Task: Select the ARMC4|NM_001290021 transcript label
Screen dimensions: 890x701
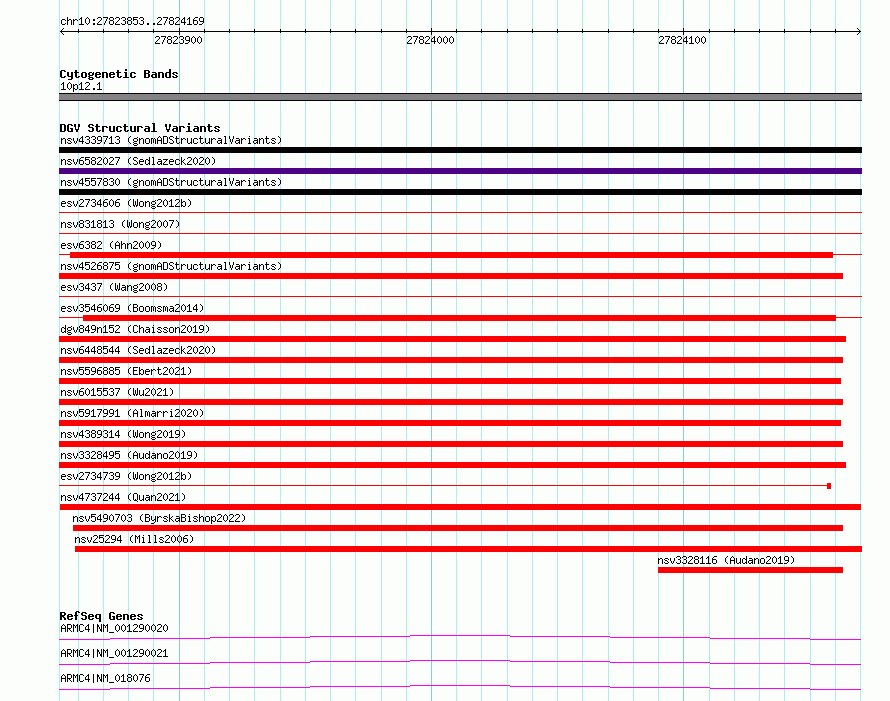Action: pos(114,653)
